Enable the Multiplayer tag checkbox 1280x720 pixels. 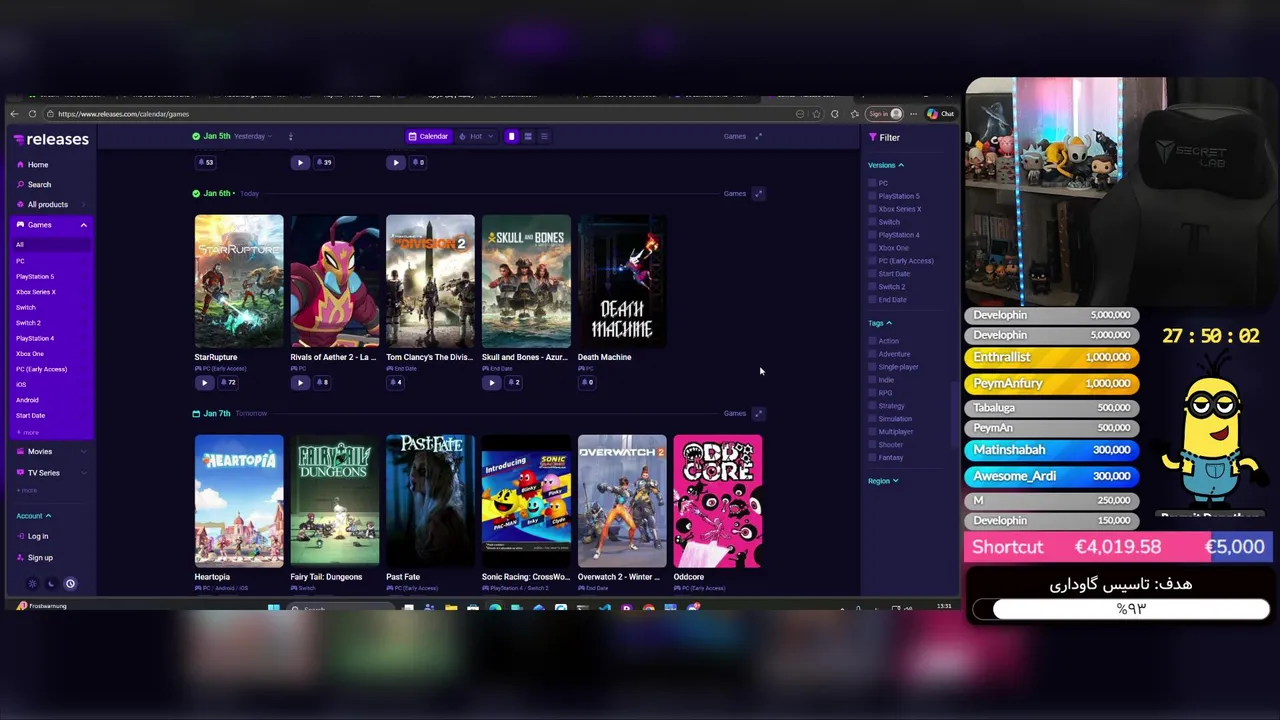[x=872, y=432]
